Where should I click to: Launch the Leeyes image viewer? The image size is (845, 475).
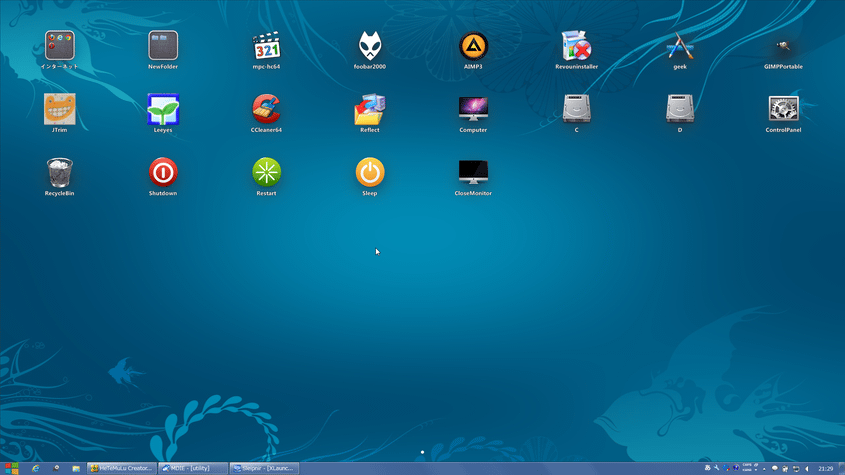point(163,109)
